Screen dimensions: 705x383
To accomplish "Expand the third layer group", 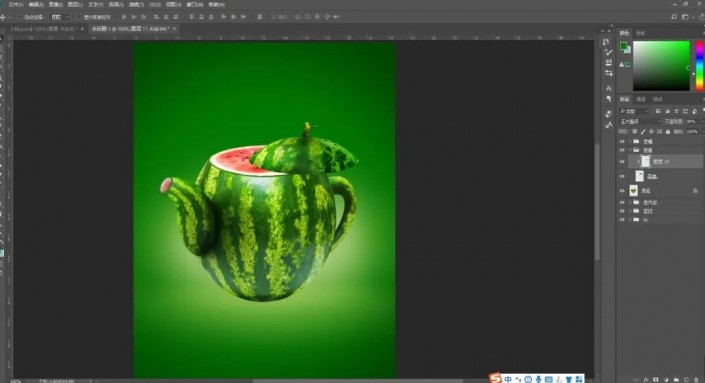I will [x=630, y=202].
